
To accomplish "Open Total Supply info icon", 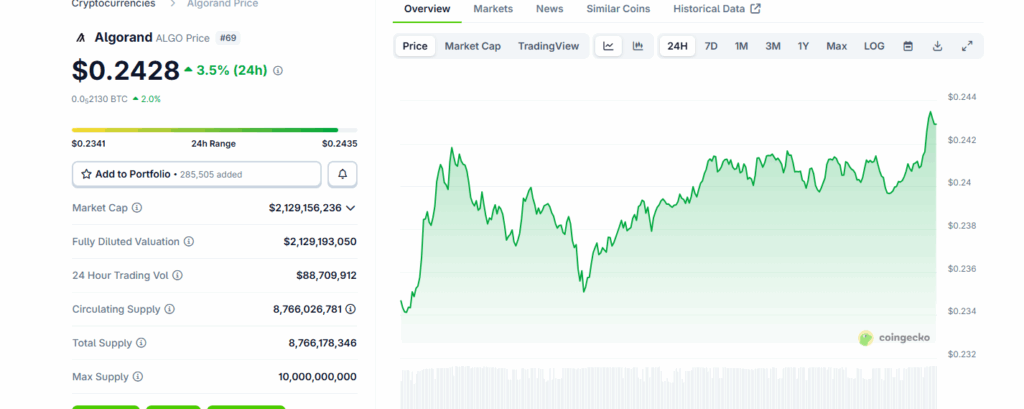I will click(141, 343).
